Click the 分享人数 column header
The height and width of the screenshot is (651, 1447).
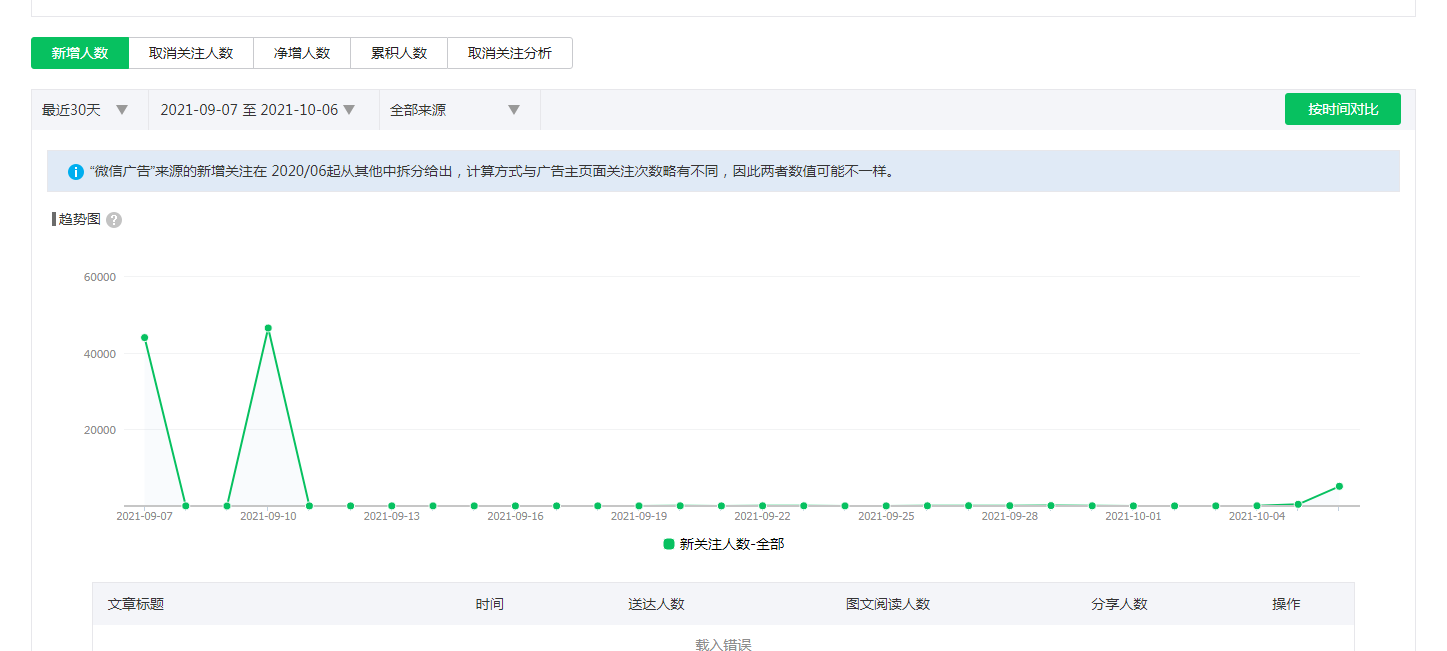pyautogui.click(x=1119, y=604)
